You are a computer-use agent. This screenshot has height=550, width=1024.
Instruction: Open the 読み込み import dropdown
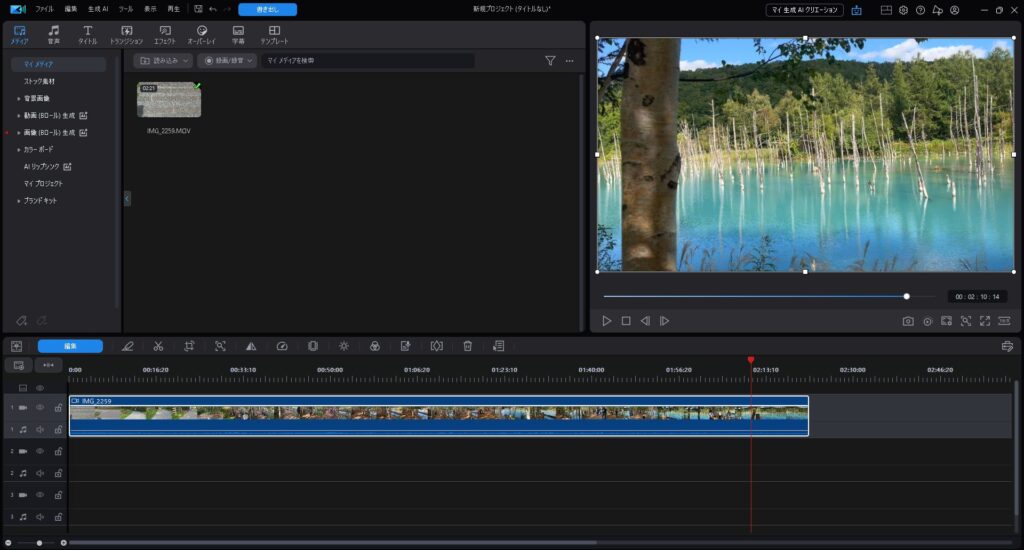(164, 61)
